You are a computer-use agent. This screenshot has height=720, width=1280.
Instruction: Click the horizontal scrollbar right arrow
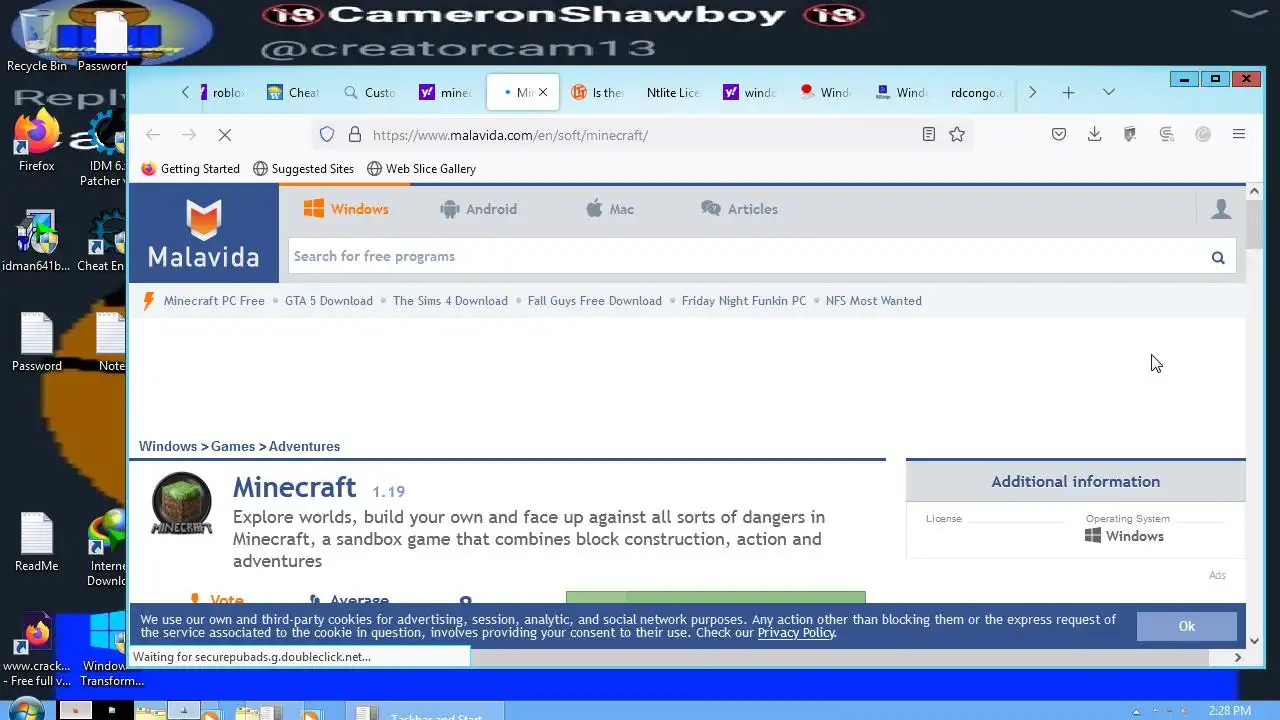point(1238,657)
